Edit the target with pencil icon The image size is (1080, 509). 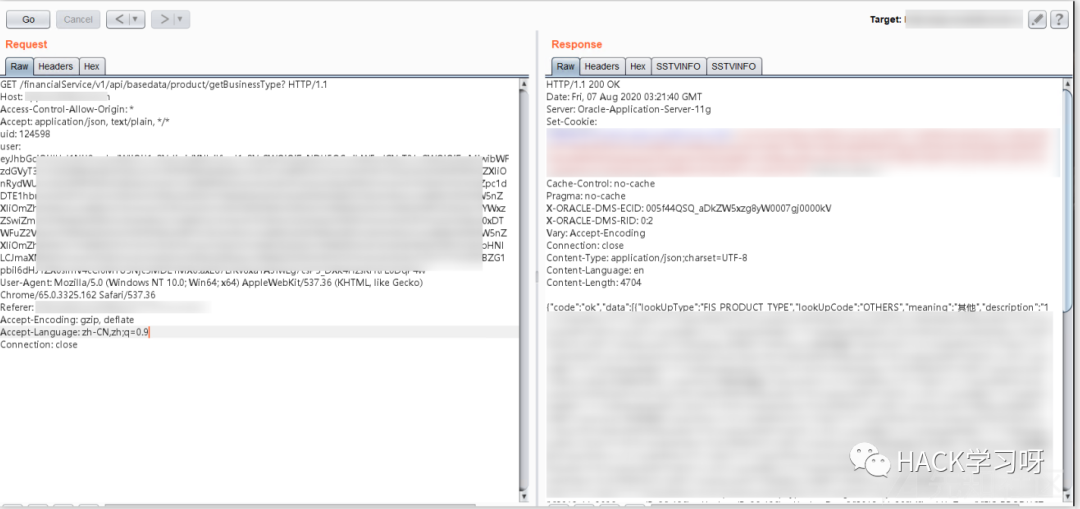point(1037,20)
